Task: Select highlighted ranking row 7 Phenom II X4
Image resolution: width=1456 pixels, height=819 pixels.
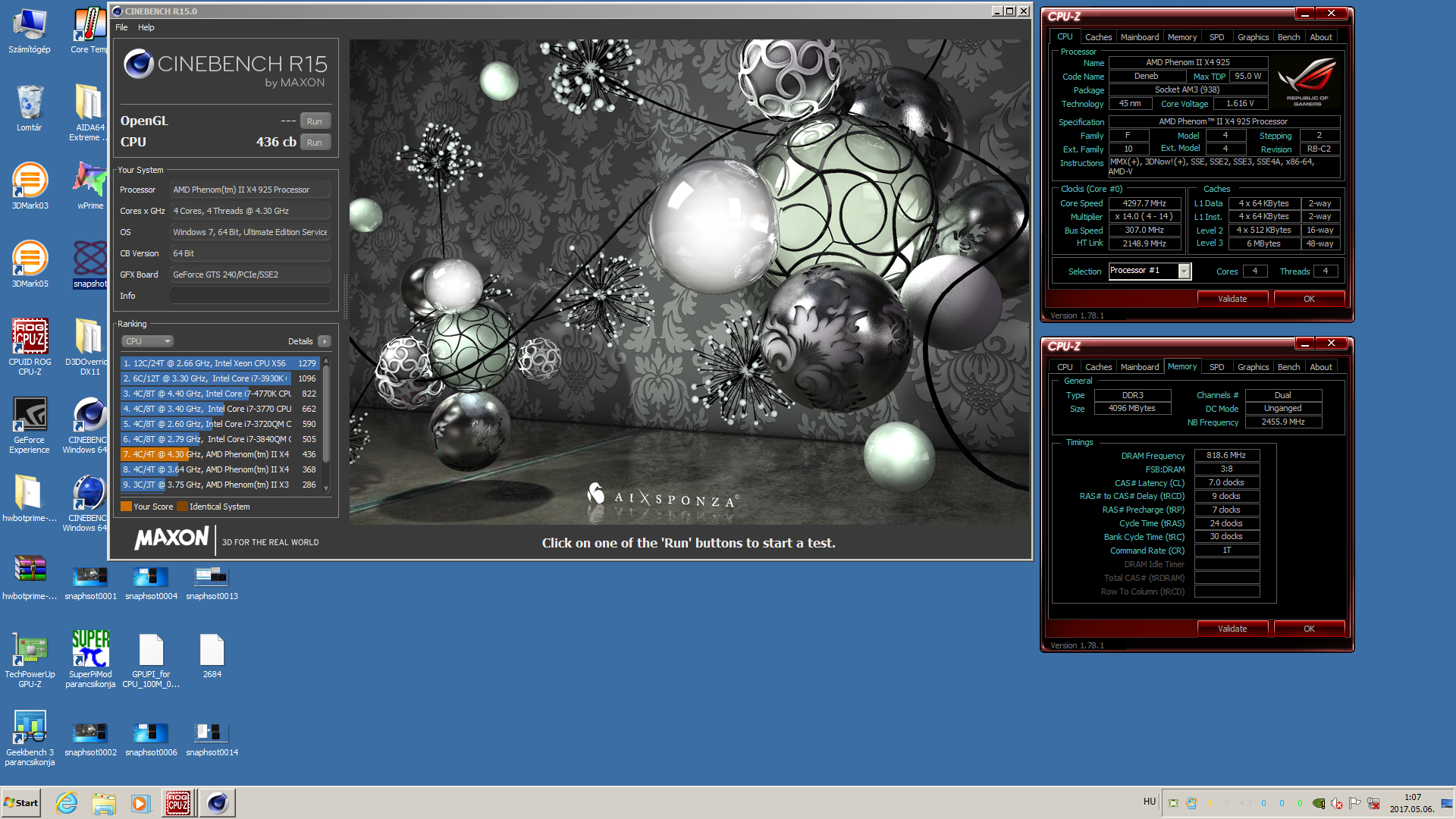Action: (x=220, y=454)
